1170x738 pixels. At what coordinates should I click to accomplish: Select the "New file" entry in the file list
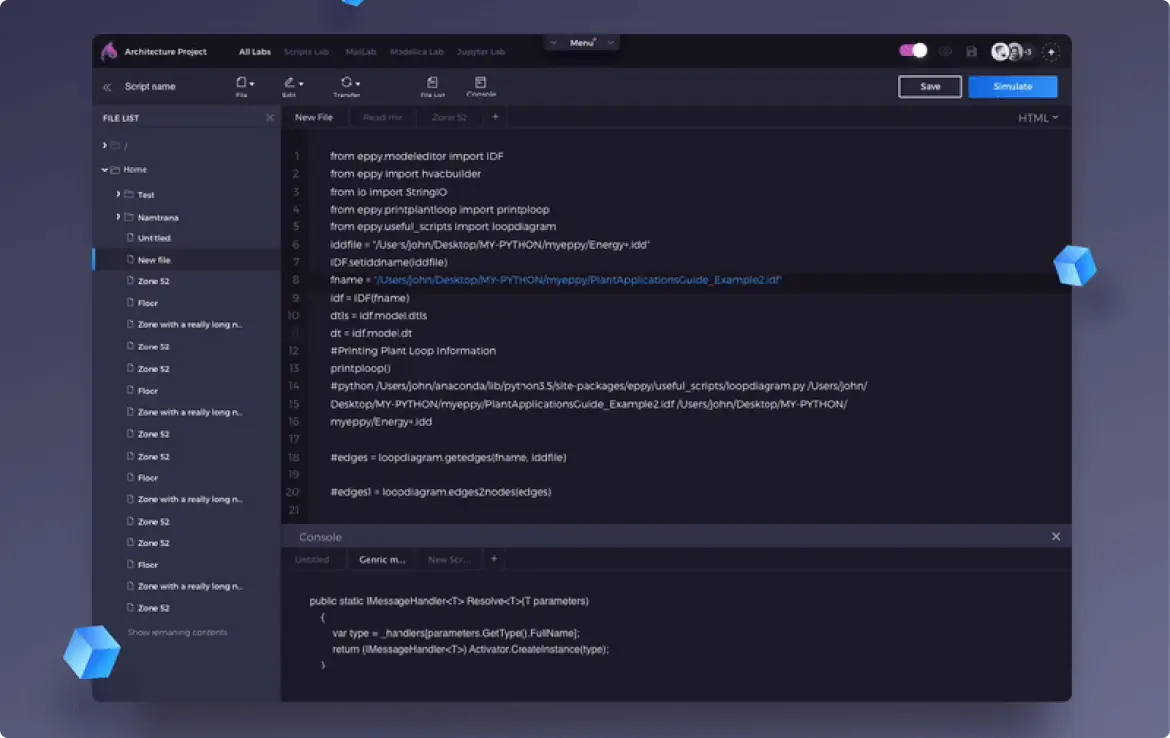pos(187,260)
